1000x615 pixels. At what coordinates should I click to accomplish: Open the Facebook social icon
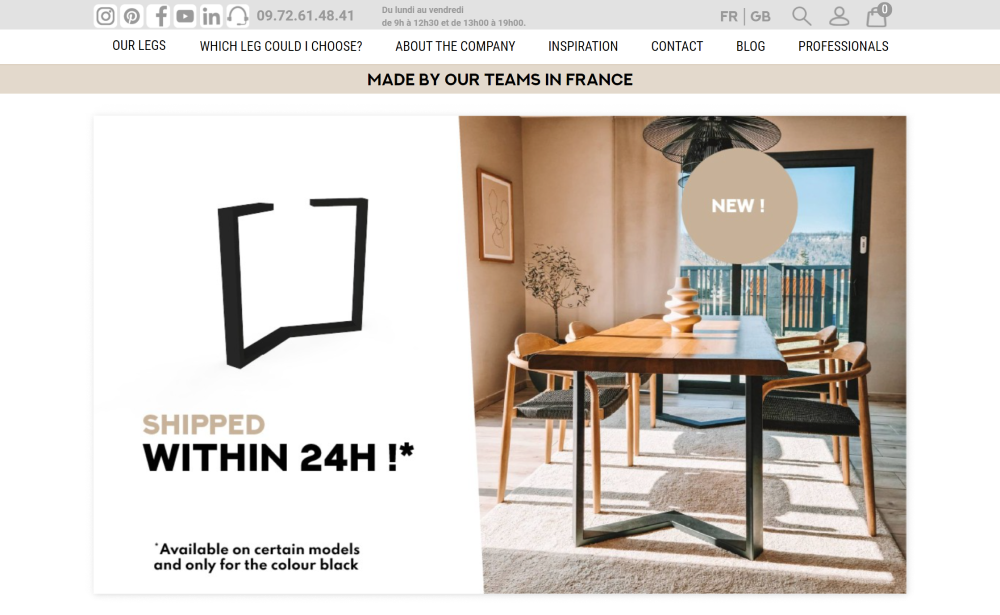[159, 15]
